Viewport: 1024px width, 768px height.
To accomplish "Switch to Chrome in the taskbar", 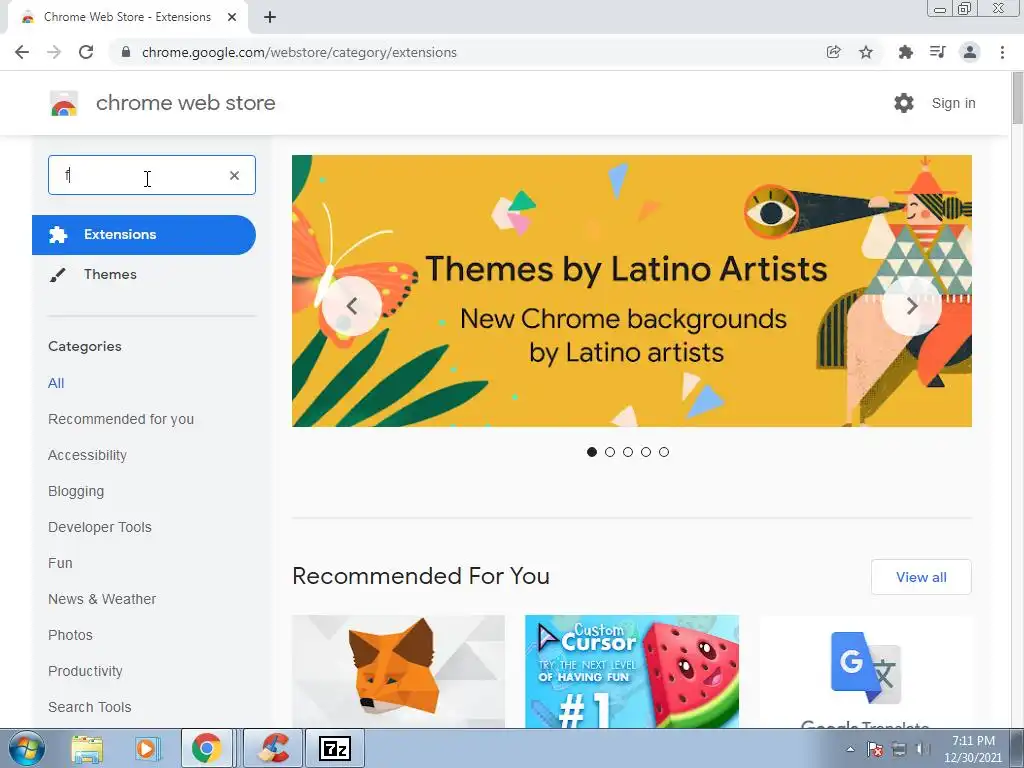I will pyautogui.click(x=206, y=748).
